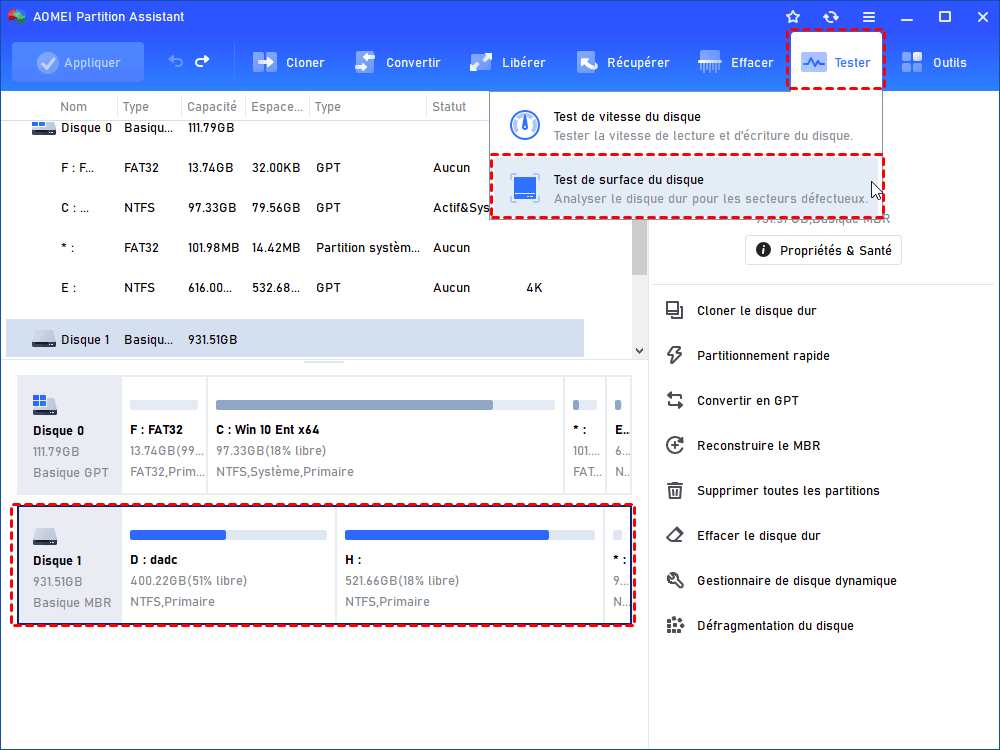Screen dimensions: 1000x750
Task: Click the Appliquer button
Action: [x=78, y=62]
